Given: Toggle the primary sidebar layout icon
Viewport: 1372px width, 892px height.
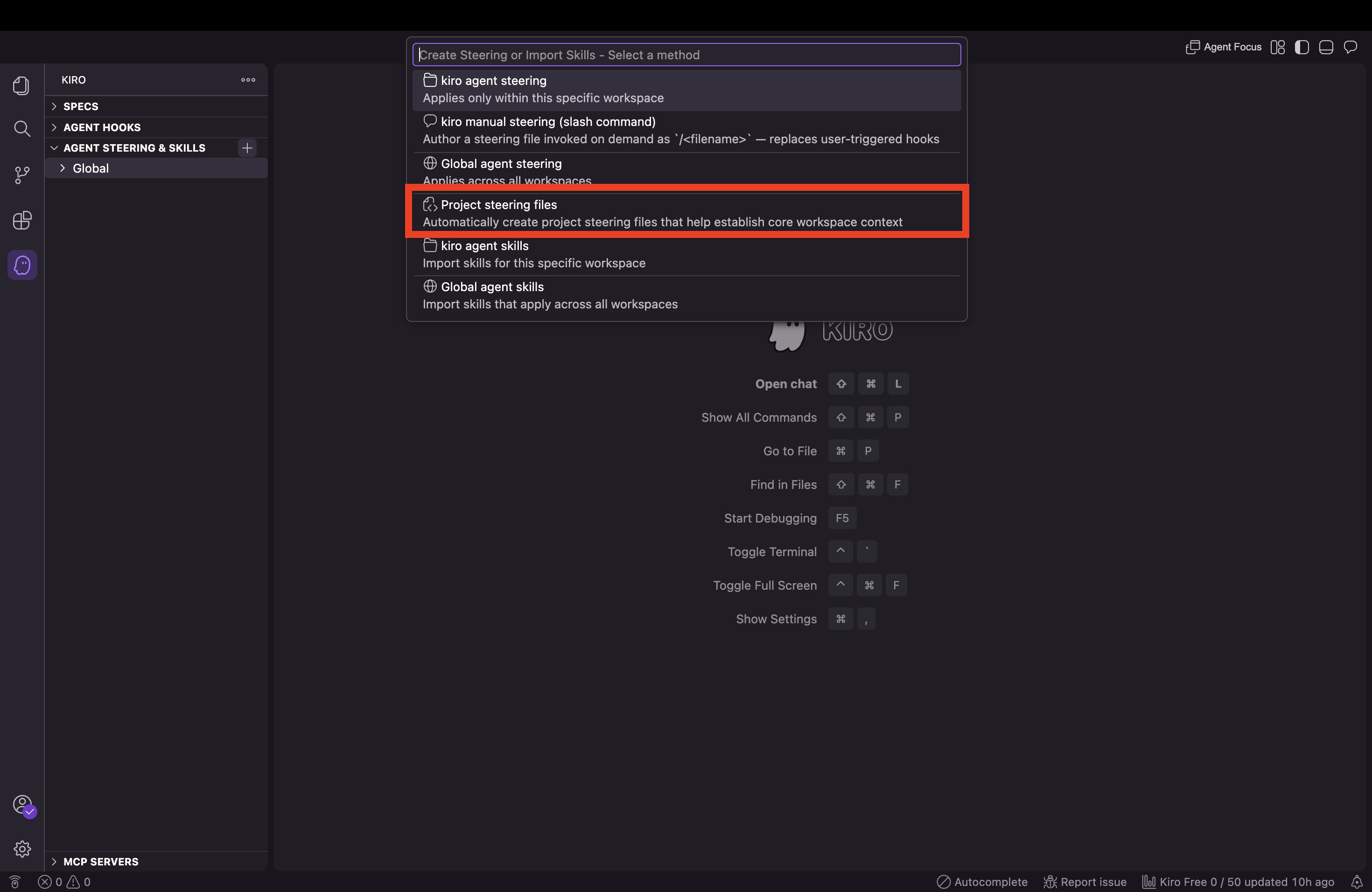Looking at the screenshot, I should pos(1302,47).
